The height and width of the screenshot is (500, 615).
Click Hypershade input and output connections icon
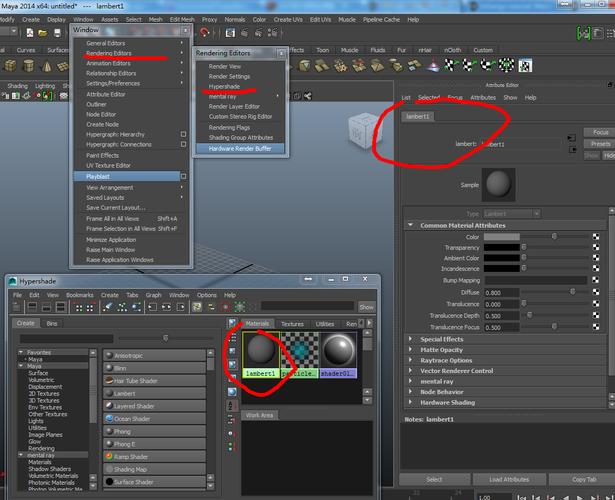[x=166, y=307]
